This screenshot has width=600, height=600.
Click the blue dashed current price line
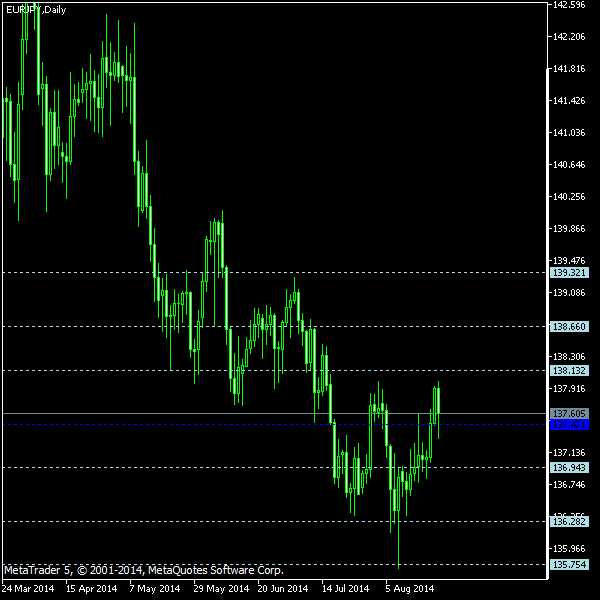click(x=274, y=425)
